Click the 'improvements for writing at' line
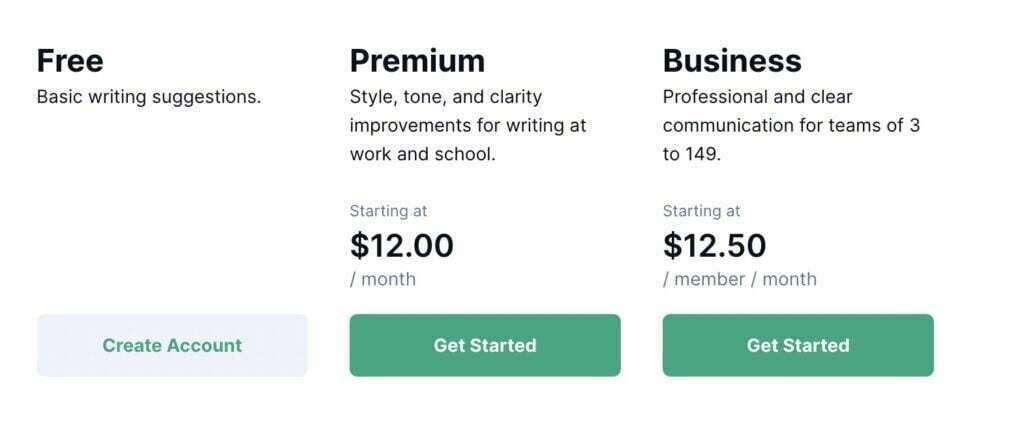The height and width of the screenshot is (430, 1024). point(468,125)
